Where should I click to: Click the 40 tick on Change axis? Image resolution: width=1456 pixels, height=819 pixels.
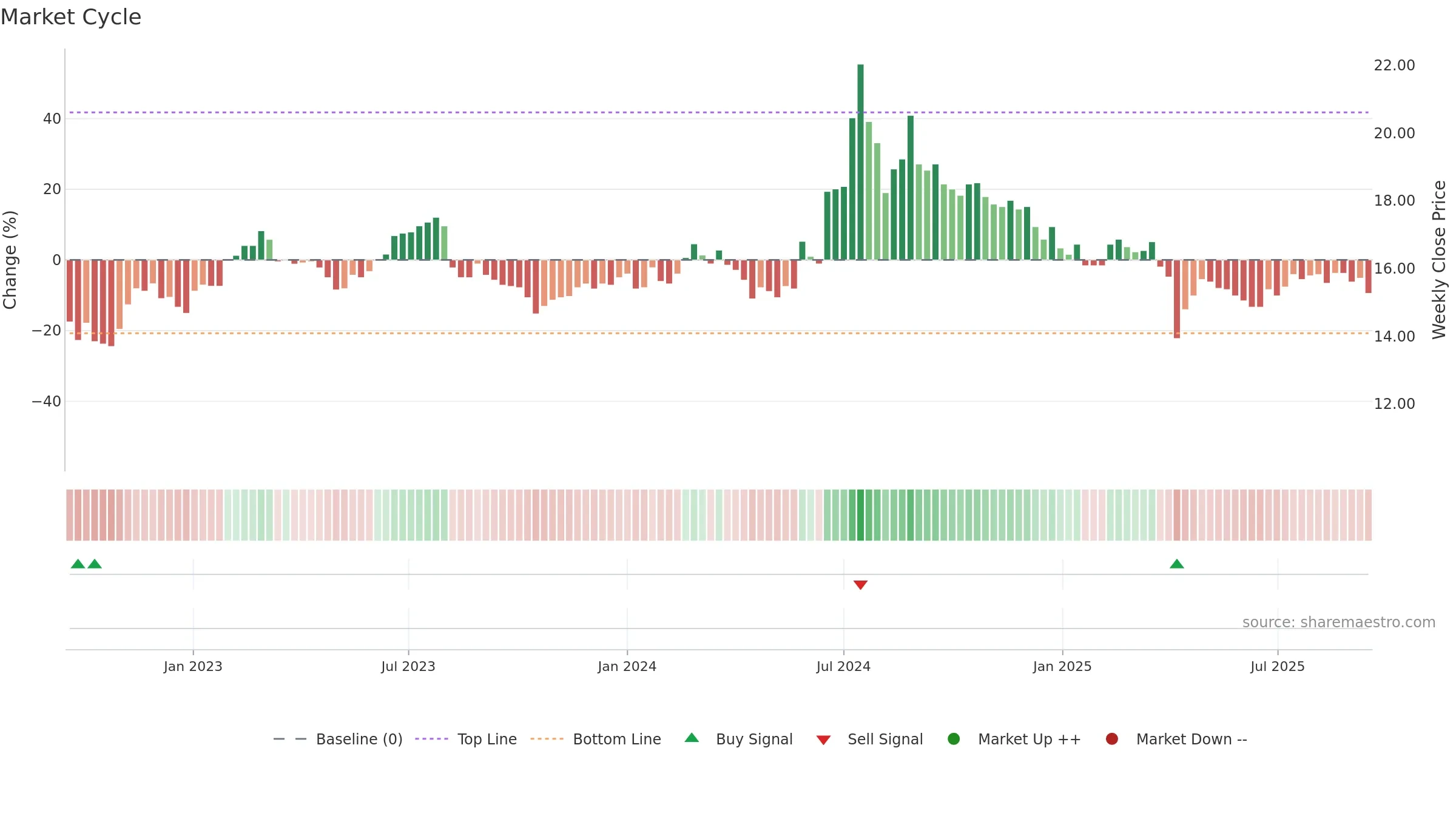[52, 119]
